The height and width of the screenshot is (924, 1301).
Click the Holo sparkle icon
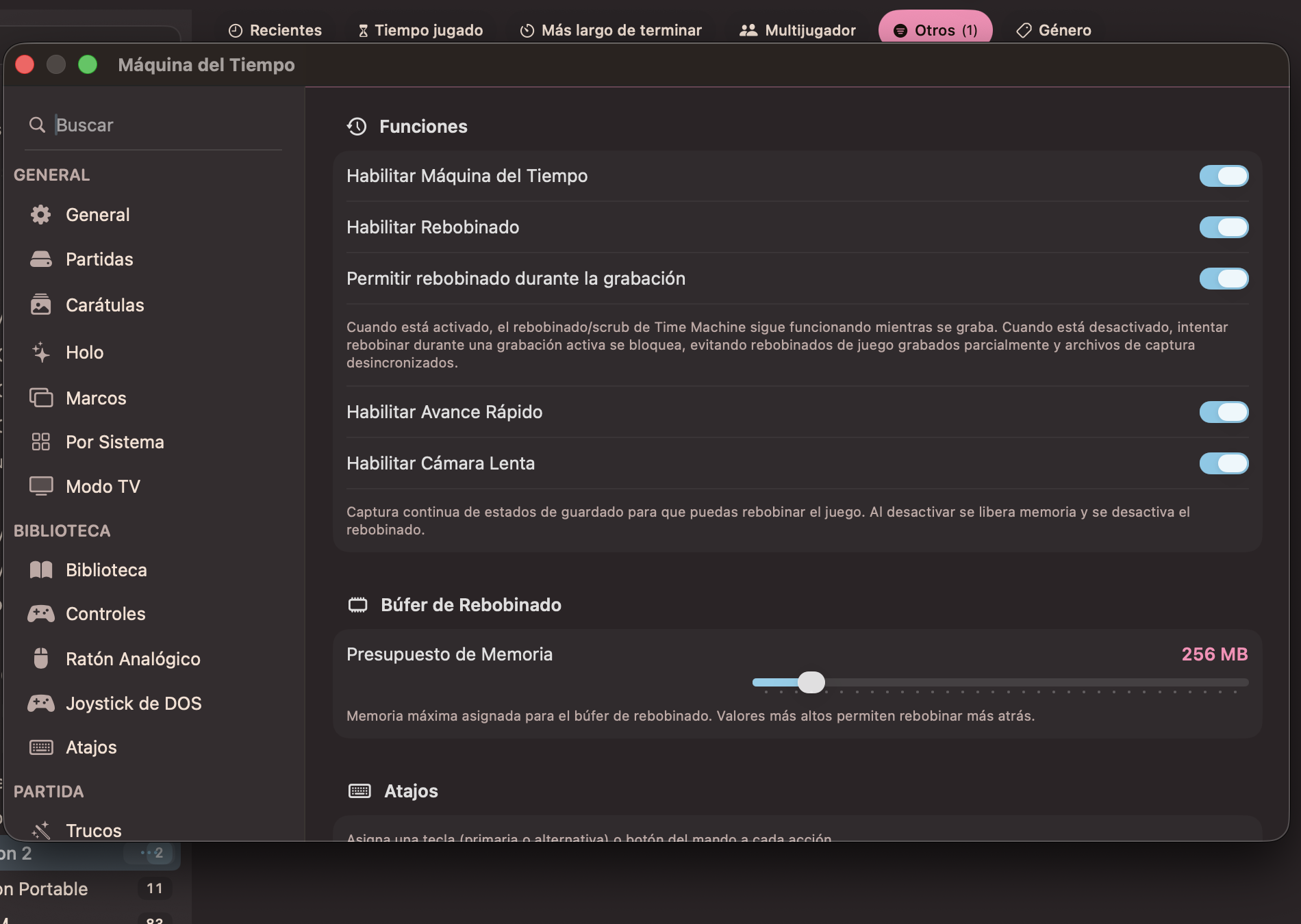[x=40, y=352]
